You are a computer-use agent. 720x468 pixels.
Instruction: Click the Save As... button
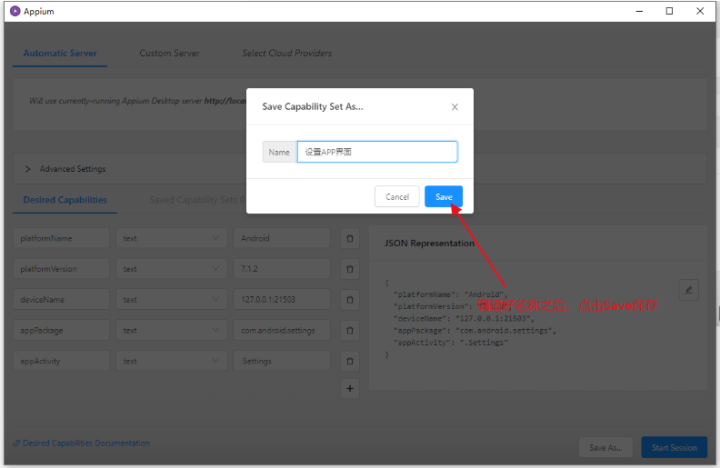pos(606,447)
